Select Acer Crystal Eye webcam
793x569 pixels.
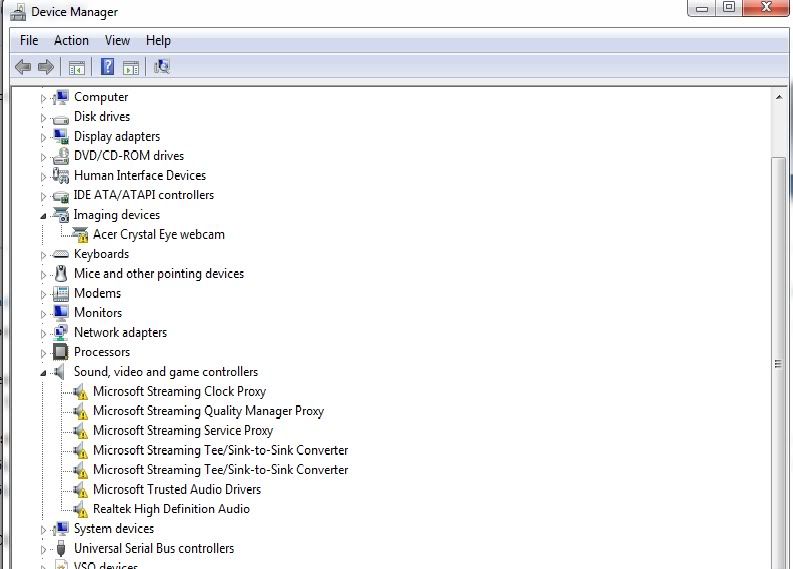click(159, 235)
